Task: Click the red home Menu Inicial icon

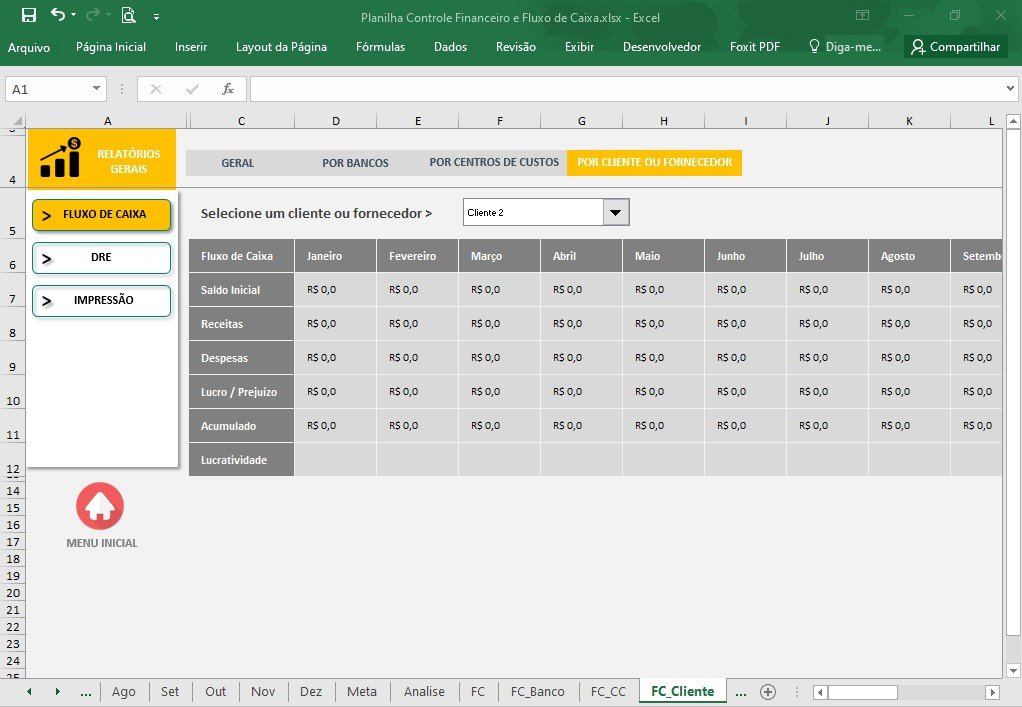Action: (x=100, y=506)
